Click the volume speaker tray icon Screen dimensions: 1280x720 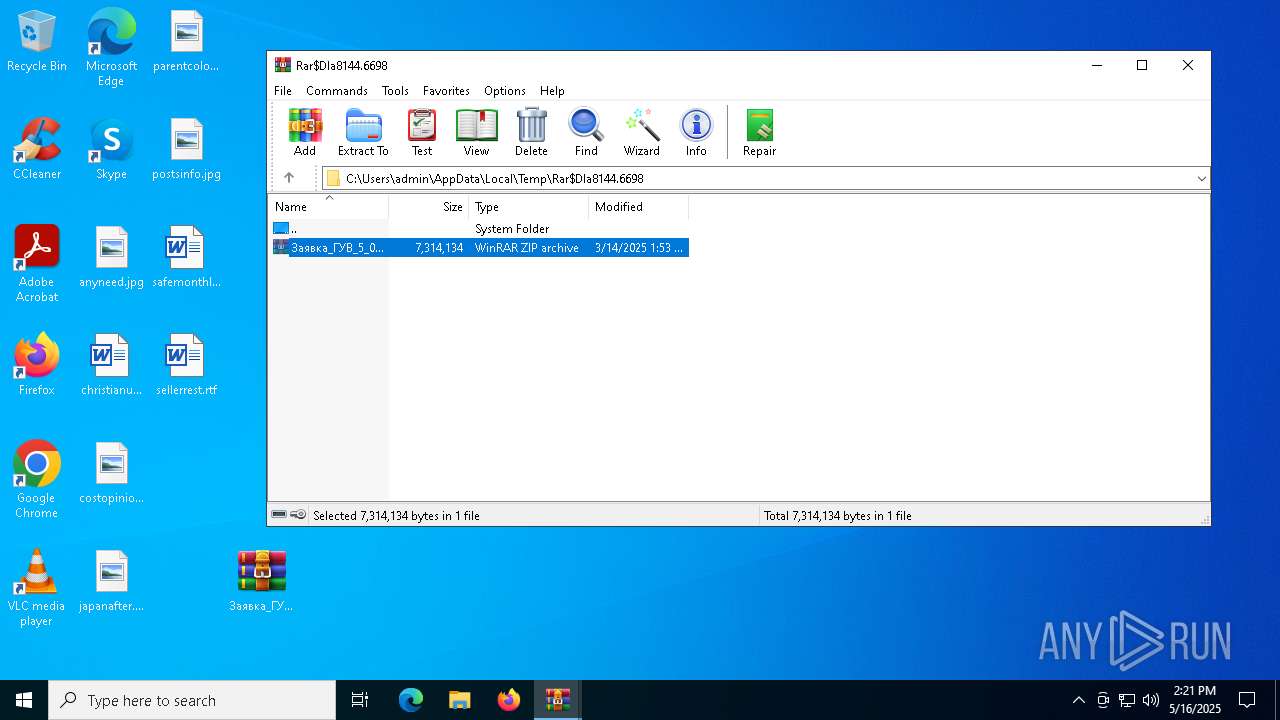point(1150,700)
